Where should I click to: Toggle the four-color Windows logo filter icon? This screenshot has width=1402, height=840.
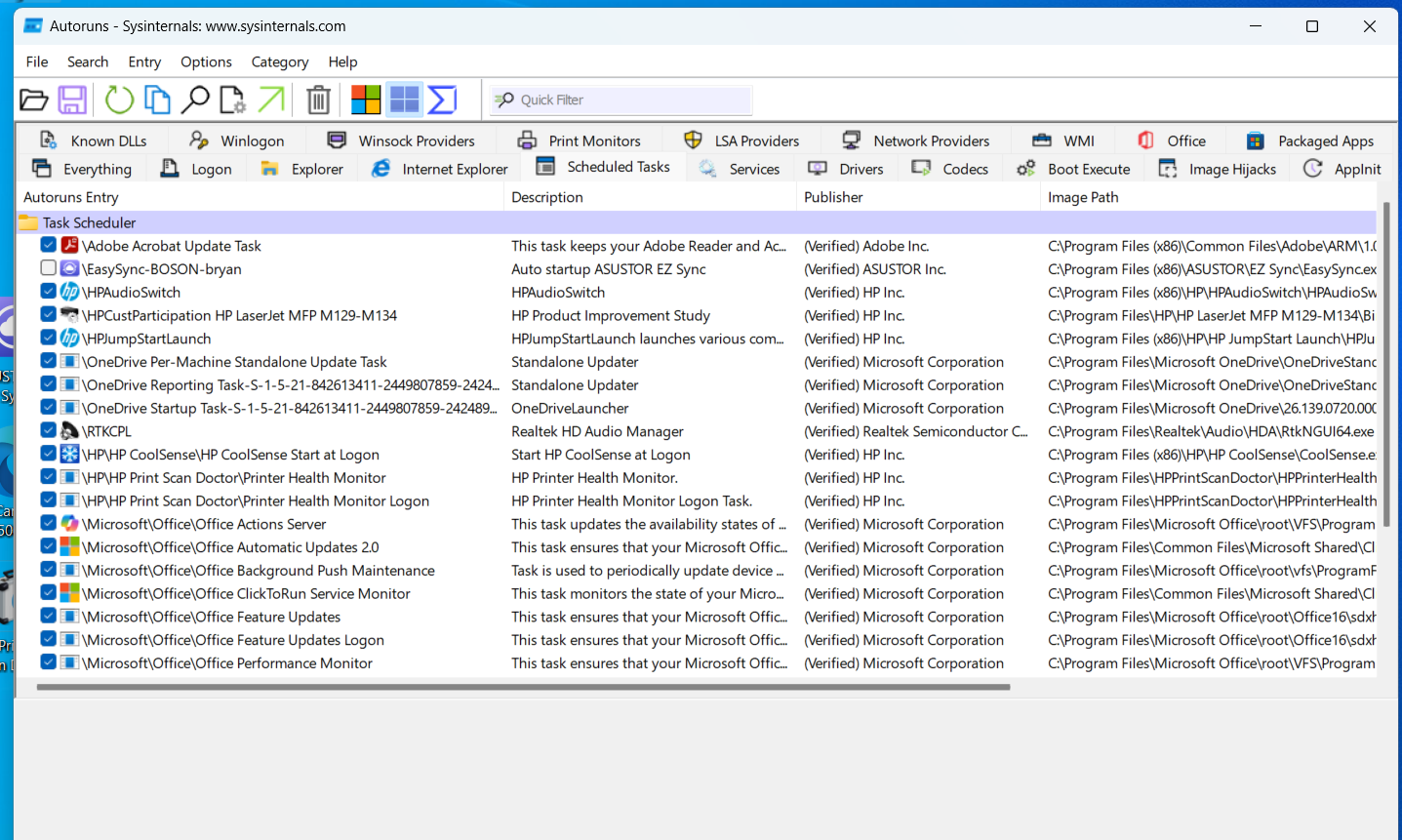[x=366, y=100]
